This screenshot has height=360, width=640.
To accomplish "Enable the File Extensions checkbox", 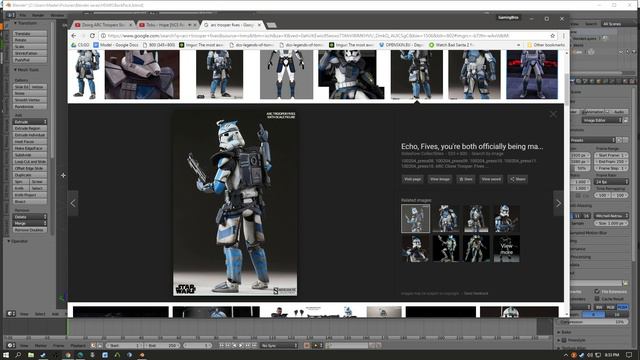I will click(x=597, y=291).
